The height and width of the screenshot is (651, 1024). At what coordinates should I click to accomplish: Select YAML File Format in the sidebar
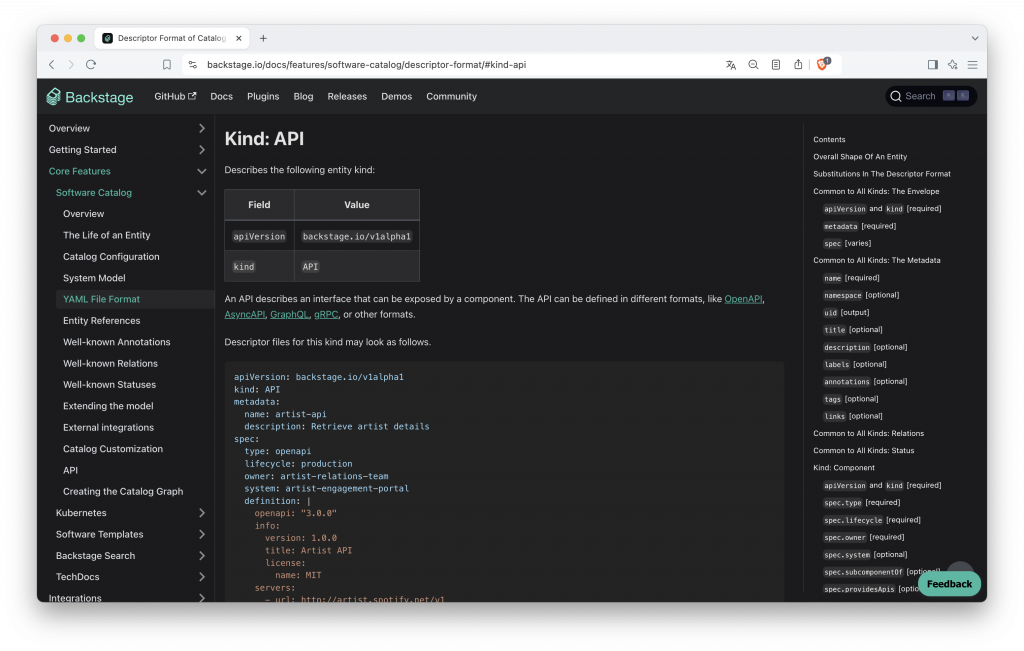click(101, 299)
